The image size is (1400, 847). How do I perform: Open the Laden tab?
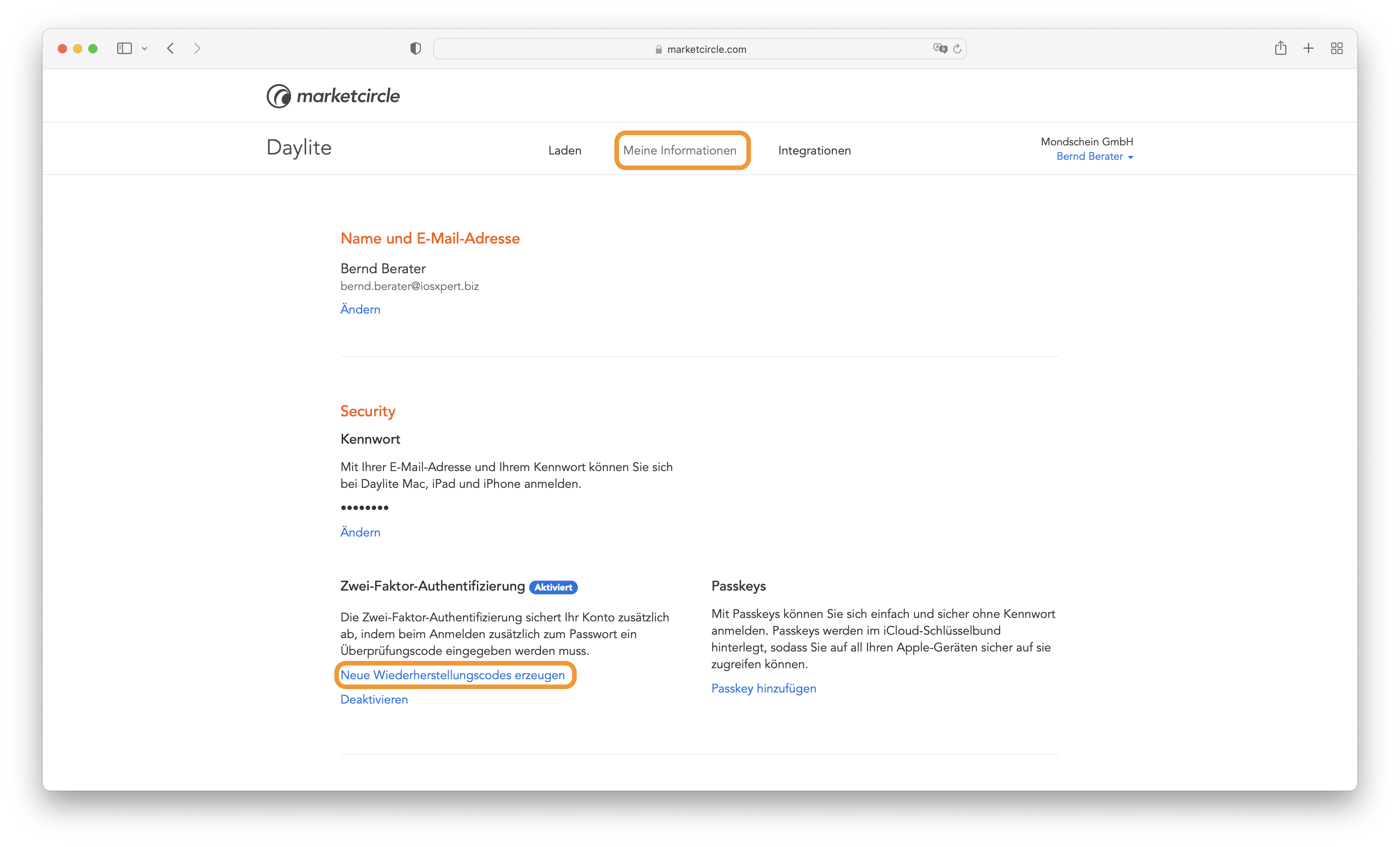click(565, 151)
